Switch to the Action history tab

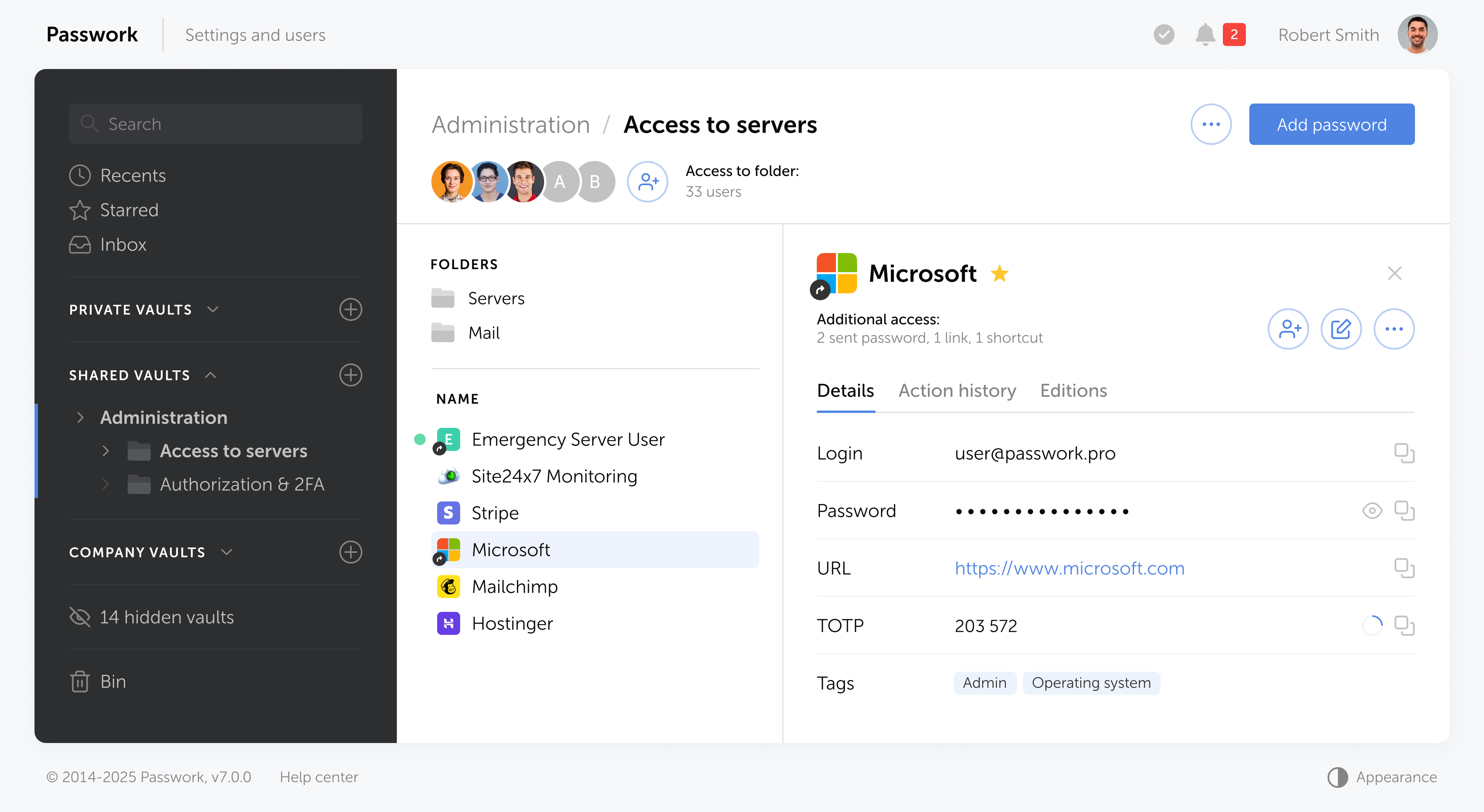point(958,390)
